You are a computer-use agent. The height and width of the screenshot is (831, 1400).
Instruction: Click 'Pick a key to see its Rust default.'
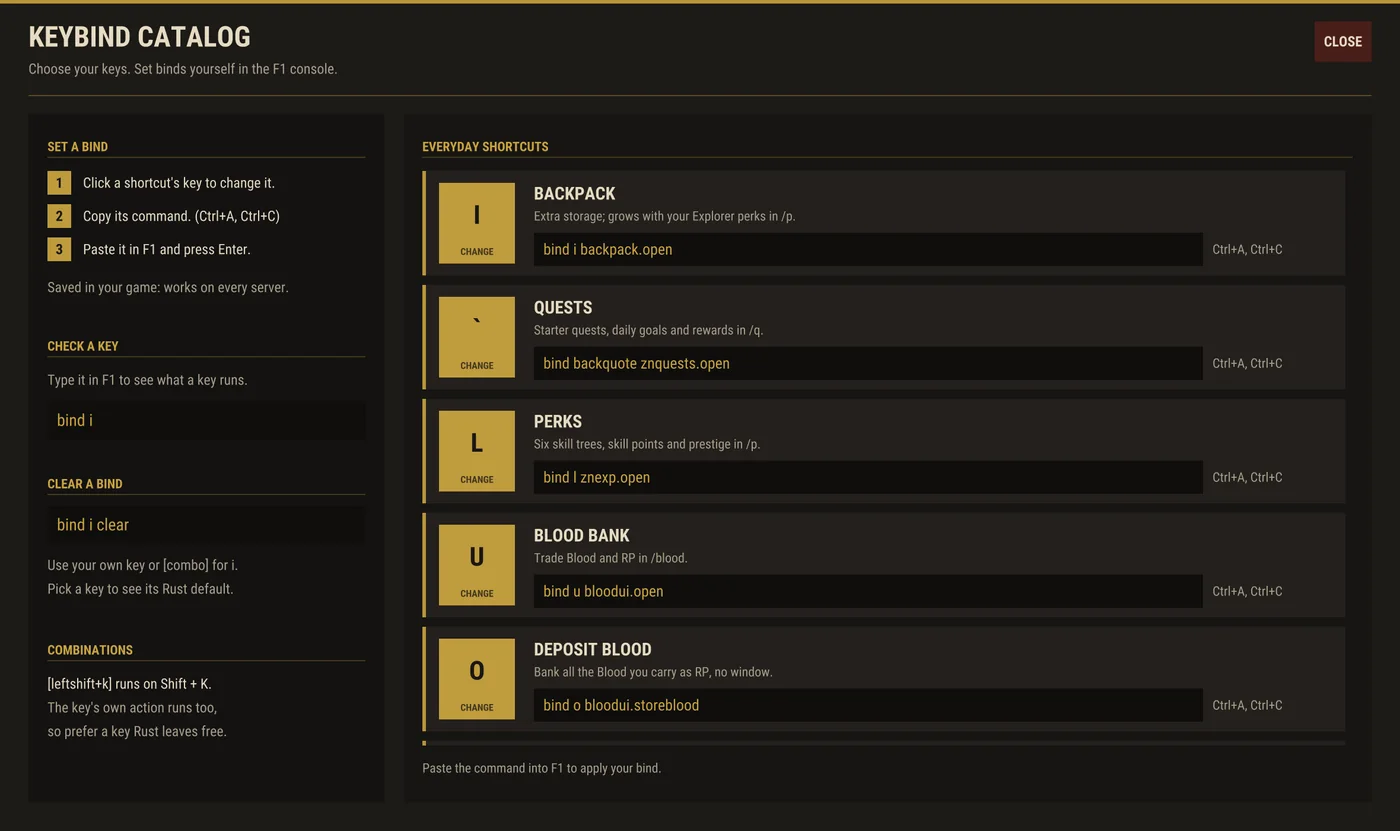140,589
